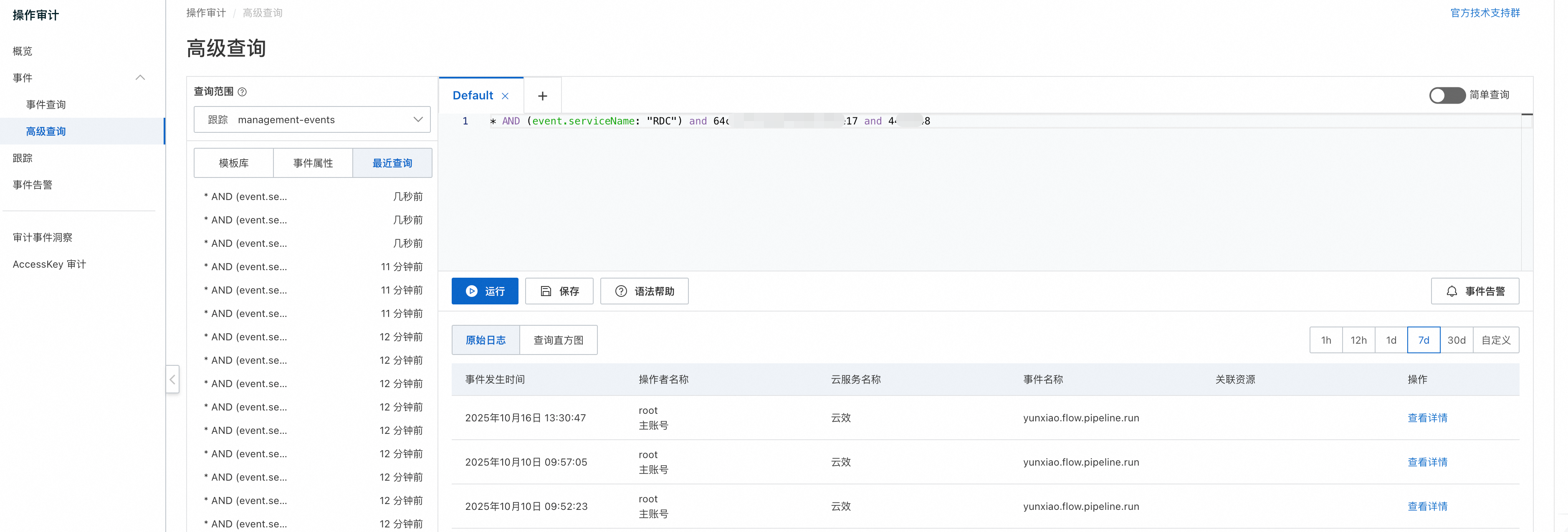
Task: Collapse the 事件 sidebar section
Action: coord(140,78)
